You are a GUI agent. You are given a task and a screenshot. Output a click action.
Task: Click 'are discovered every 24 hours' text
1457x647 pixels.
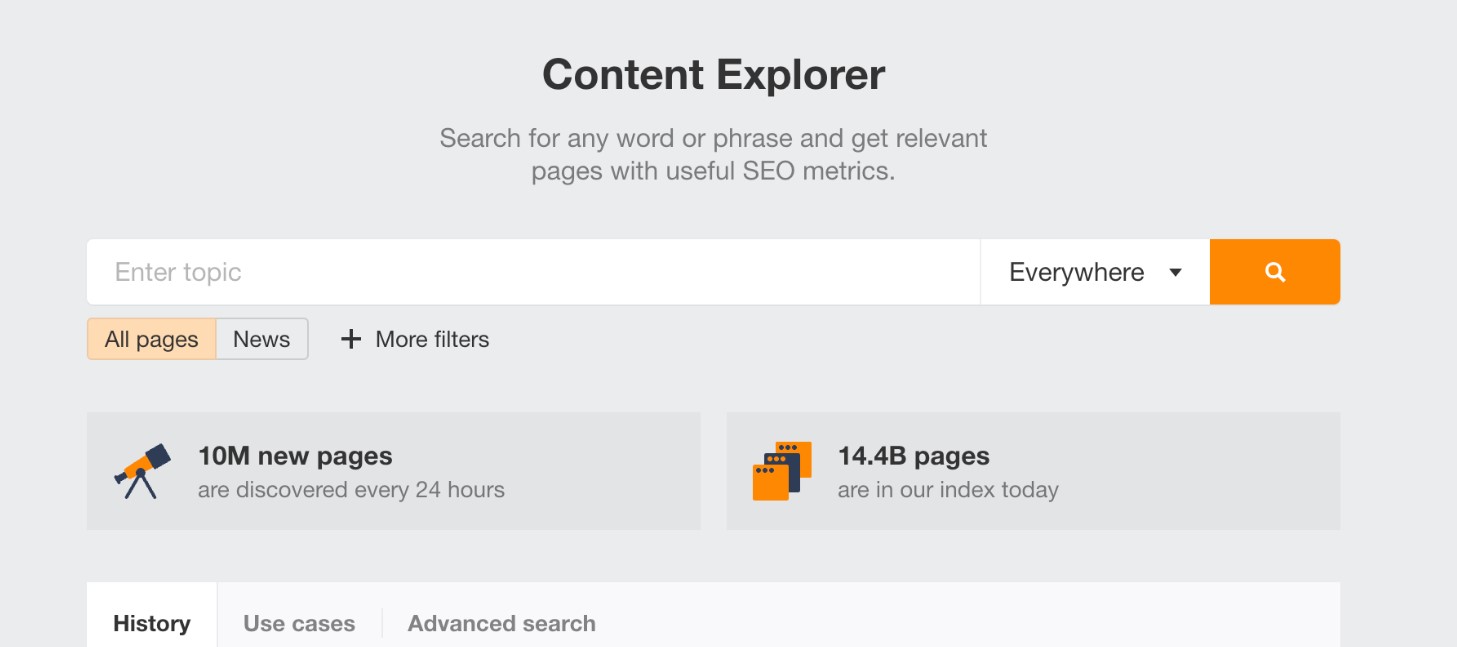tap(351, 490)
